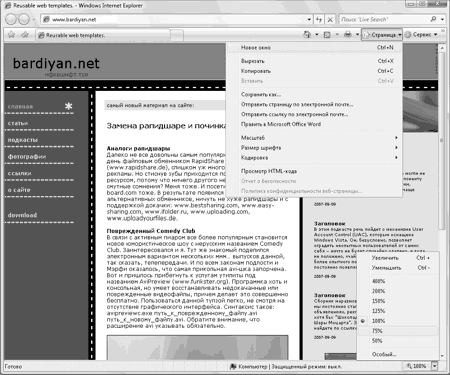Click the Live Search magnifier icon
The width and height of the screenshot is (450, 375).
click(x=433, y=19)
